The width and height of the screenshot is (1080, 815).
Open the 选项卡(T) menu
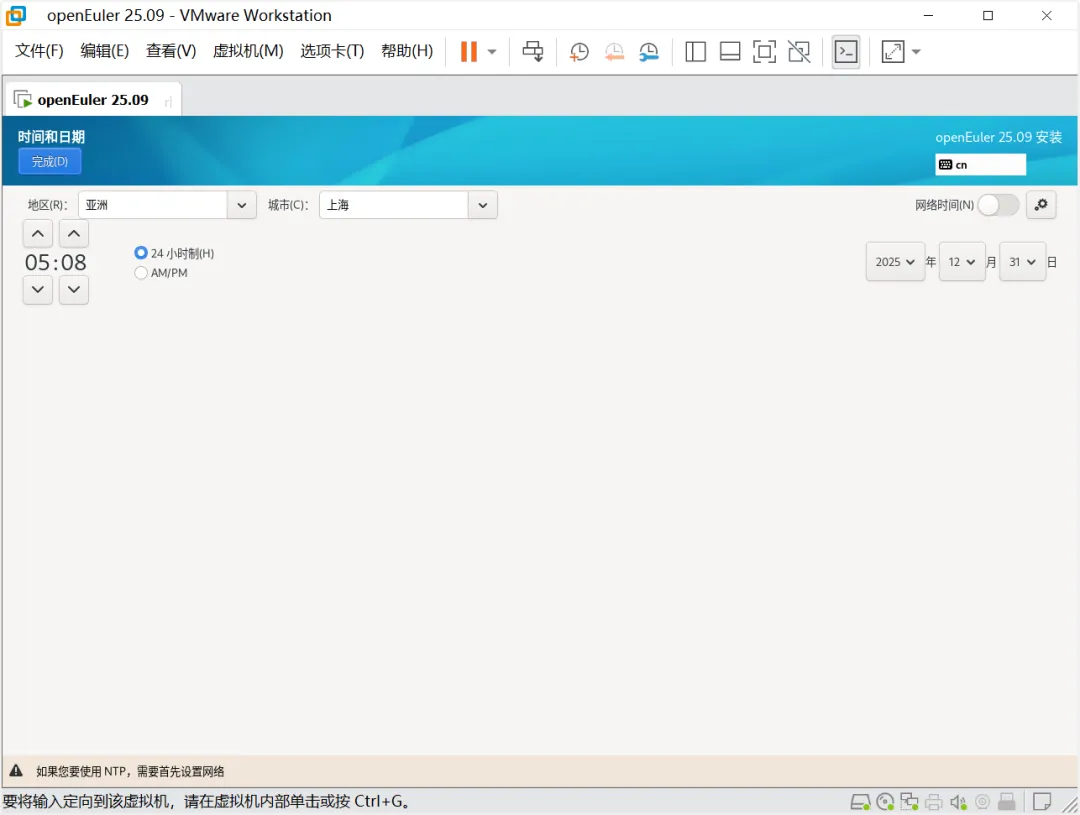(332, 51)
